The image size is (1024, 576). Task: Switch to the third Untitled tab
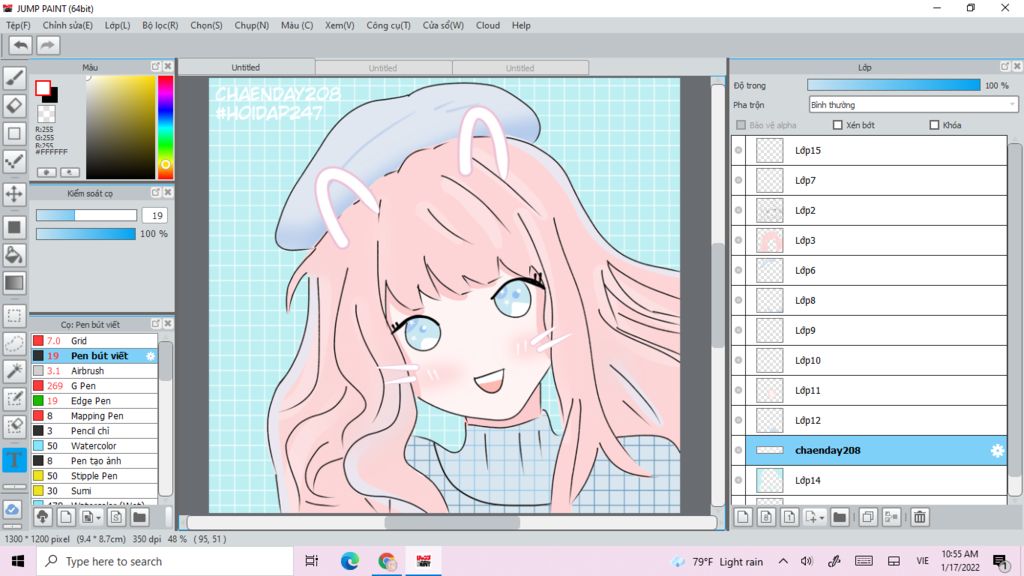(520, 68)
